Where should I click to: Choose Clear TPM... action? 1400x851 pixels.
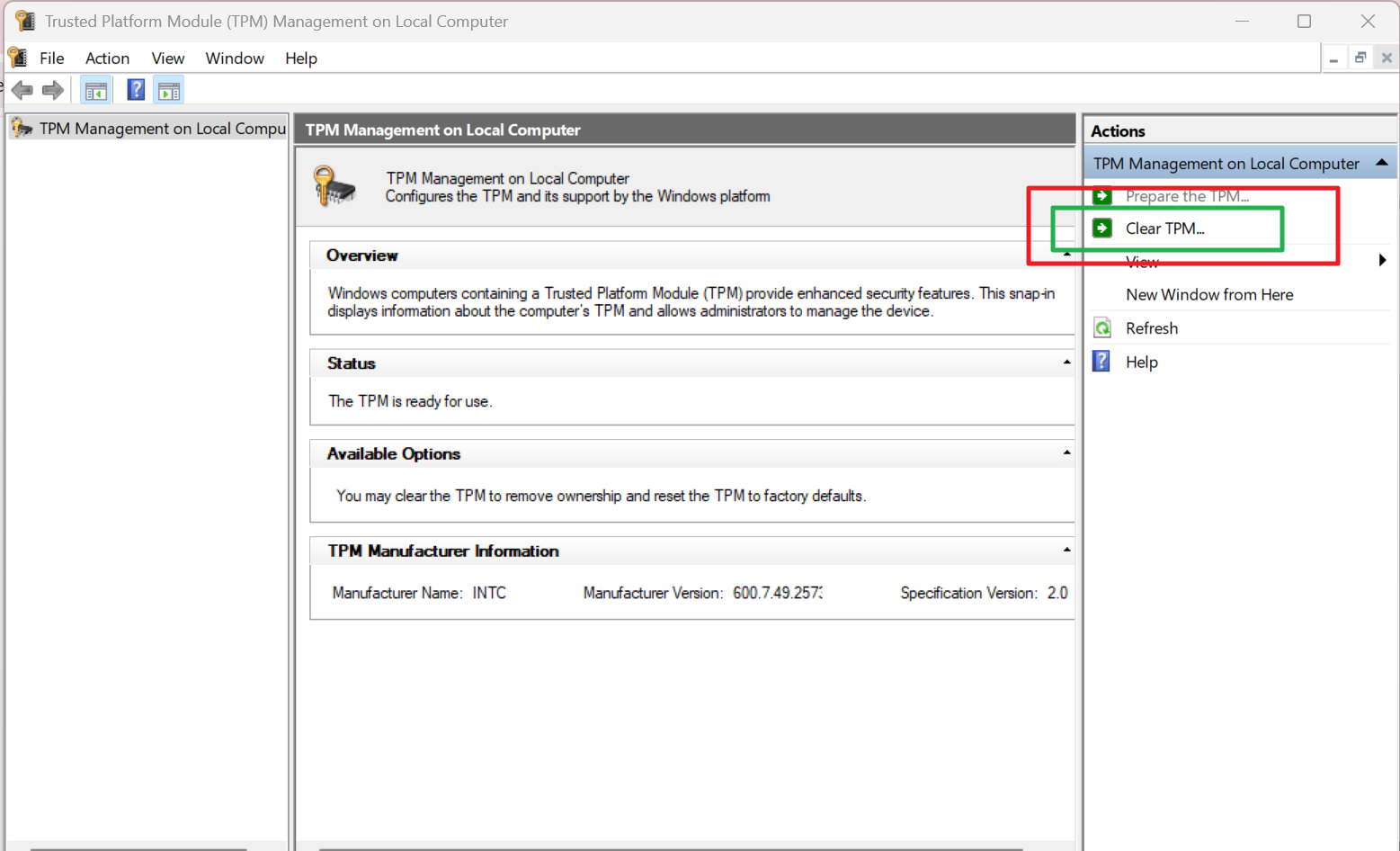(x=1164, y=228)
